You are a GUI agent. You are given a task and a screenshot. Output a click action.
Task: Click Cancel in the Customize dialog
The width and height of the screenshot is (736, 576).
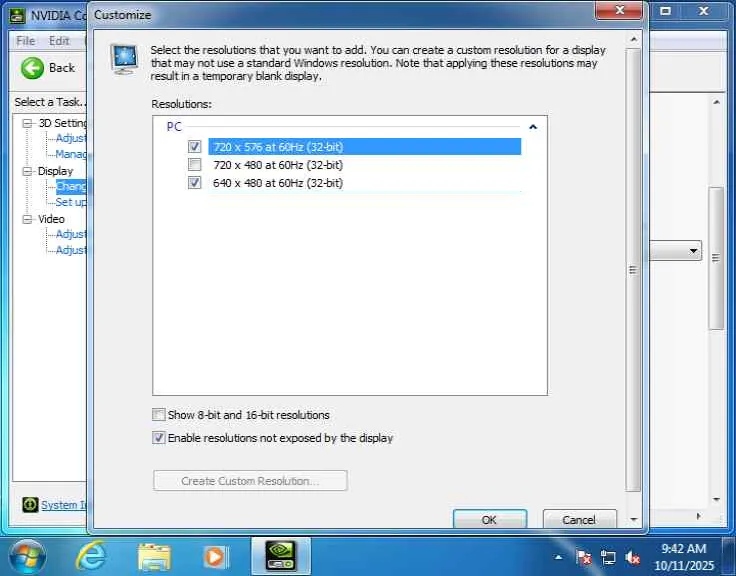579,519
